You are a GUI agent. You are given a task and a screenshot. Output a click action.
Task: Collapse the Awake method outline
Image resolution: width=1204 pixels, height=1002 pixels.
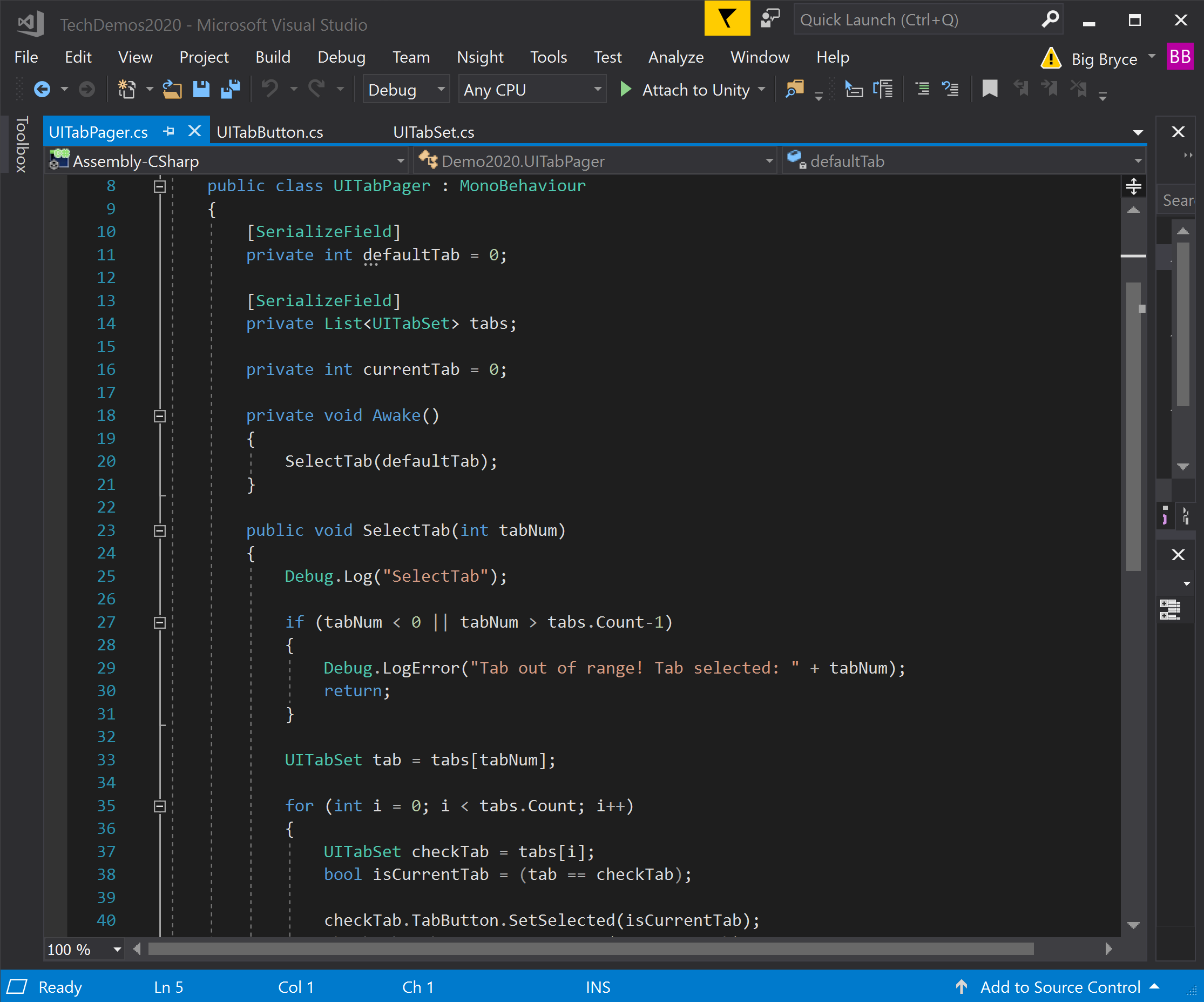pyautogui.click(x=160, y=416)
